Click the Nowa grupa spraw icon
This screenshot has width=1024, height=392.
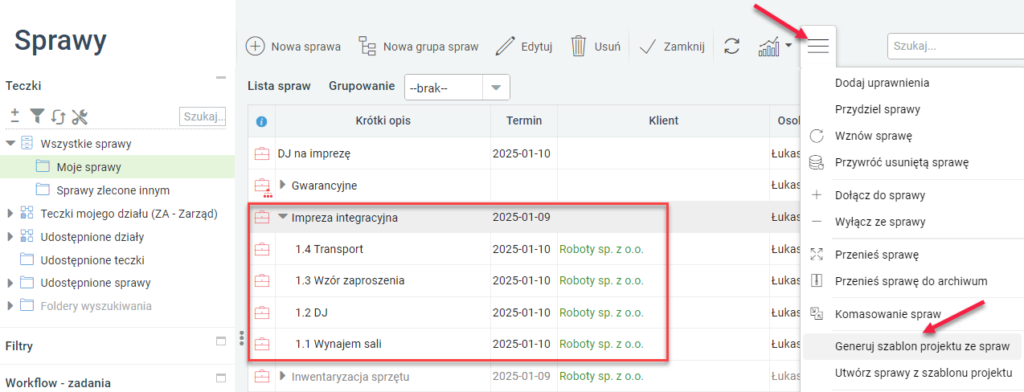(368, 46)
